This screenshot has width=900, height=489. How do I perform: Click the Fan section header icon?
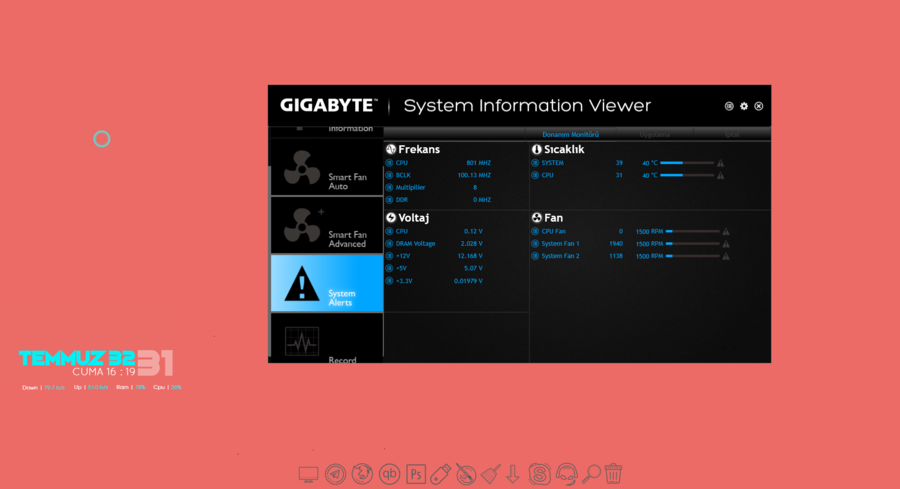[537, 218]
